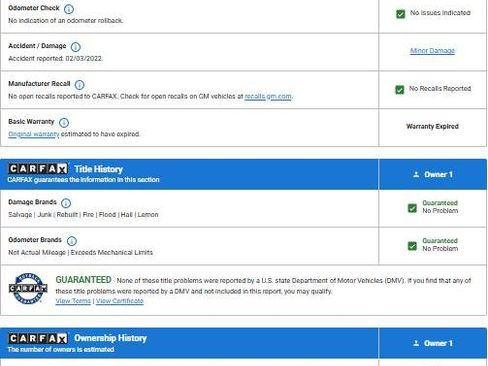
Task: Open the View Certificate link
Action: tap(120, 301)
